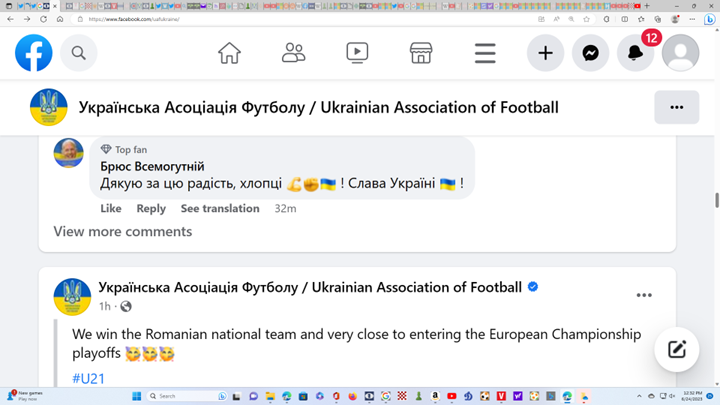
Task: Open post options three-dot menu
Action: [x=644, y=295]
